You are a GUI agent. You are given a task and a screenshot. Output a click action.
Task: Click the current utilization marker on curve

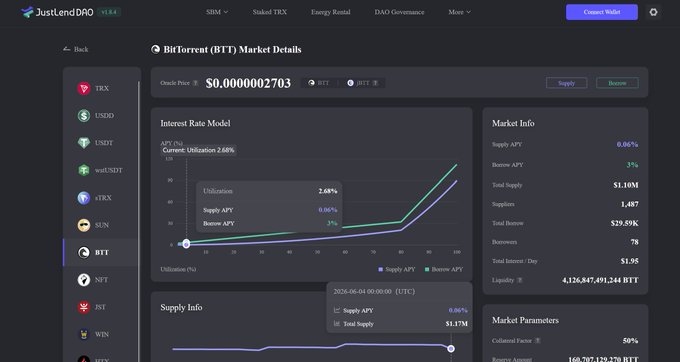(186, 244)
